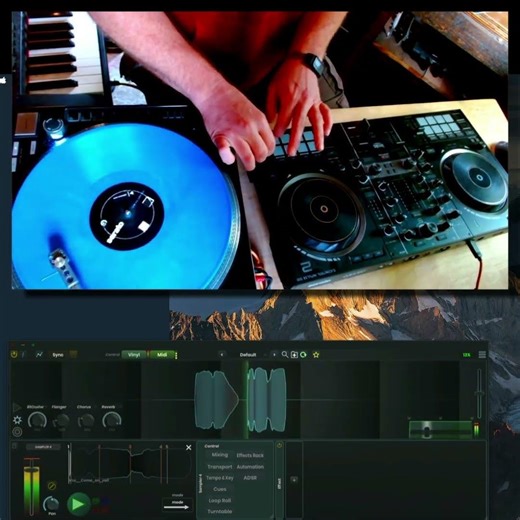Click the curve graph icon beside Sync

pos(39,355)
